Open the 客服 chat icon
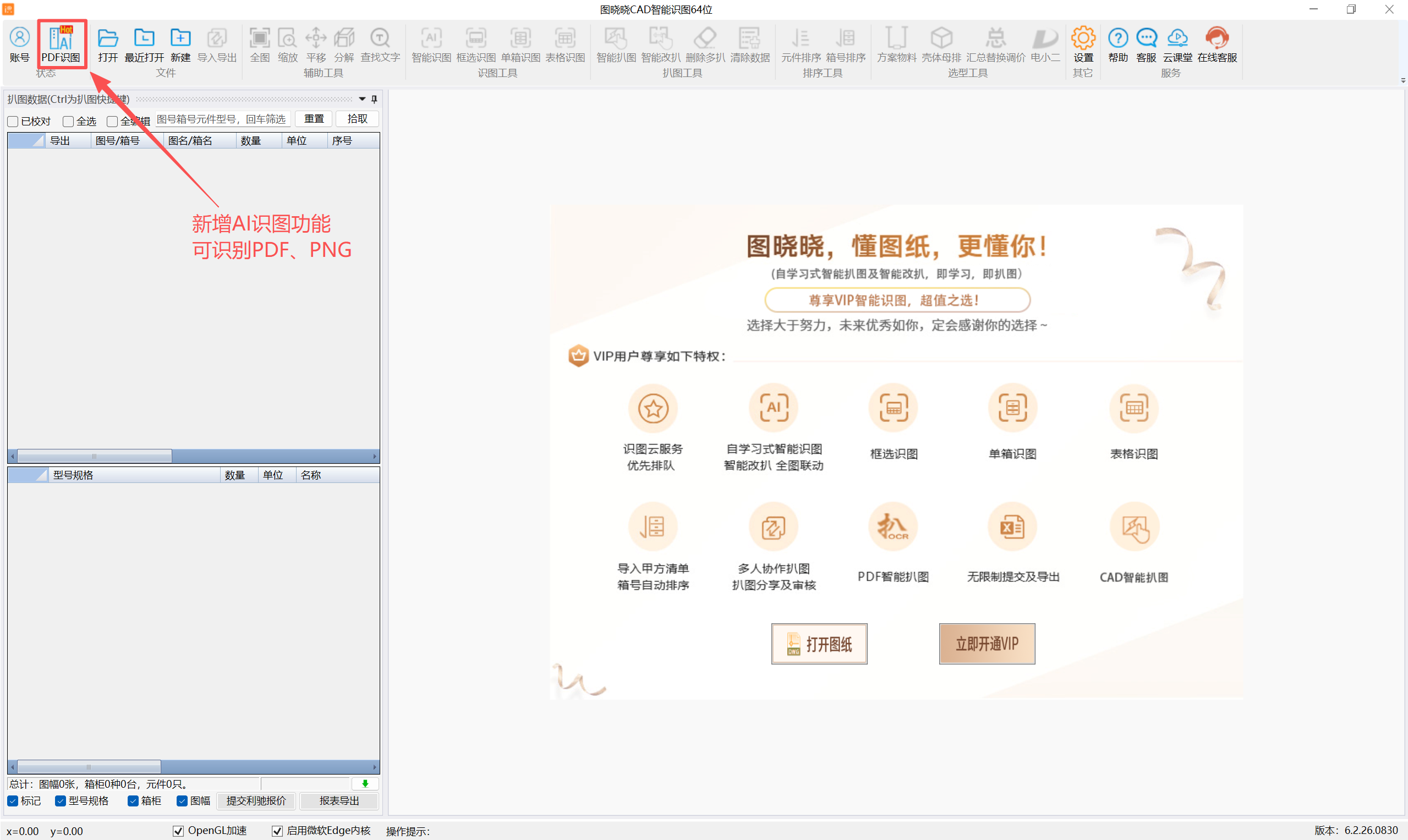The height and width of the screenshot is (840, 1408). point(1147,44)
